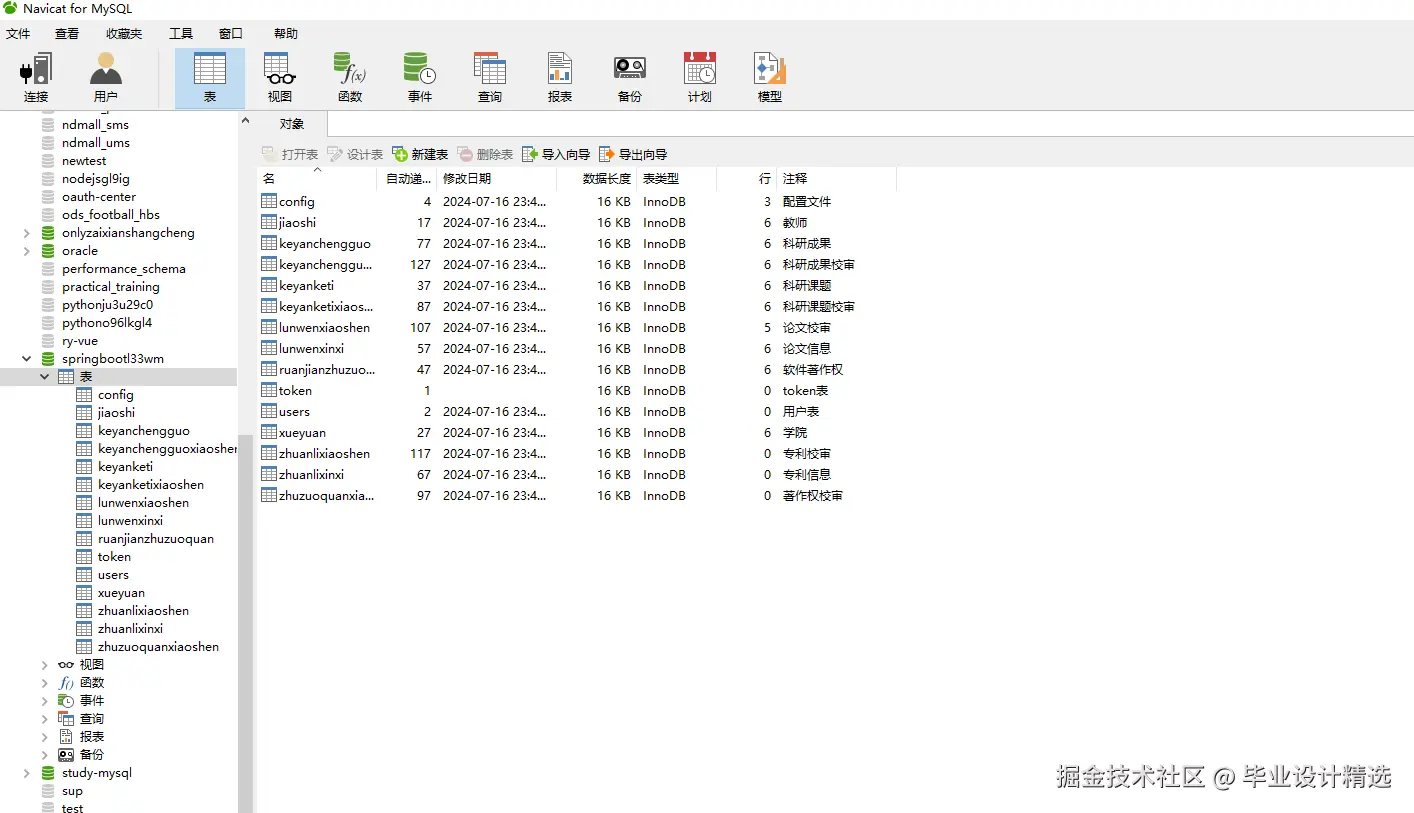Select zhuanlixinxi in the sidebar tree
Image resolution: width=1414 pixels, height=813 pixels.
click(x=130, y=629)
